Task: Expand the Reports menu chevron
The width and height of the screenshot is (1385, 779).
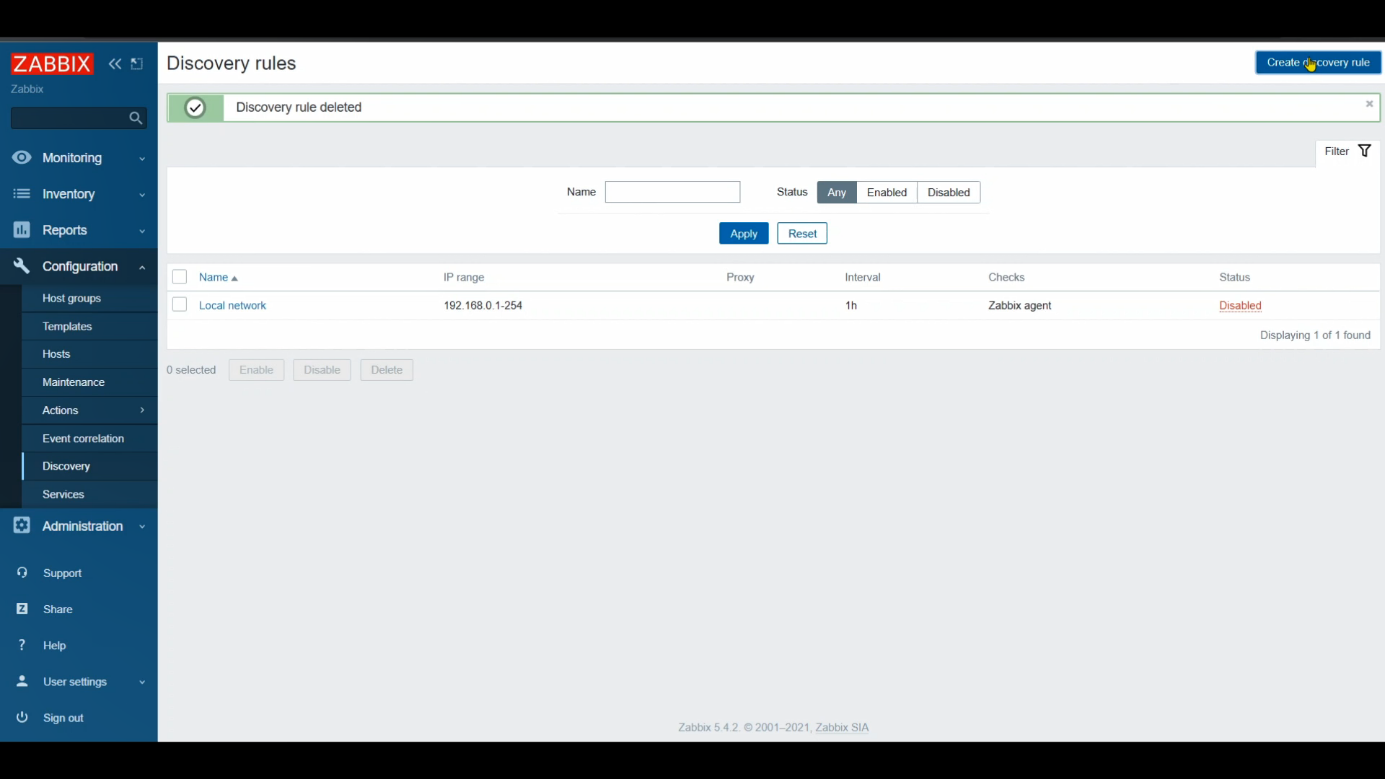Action: point(142,231)
